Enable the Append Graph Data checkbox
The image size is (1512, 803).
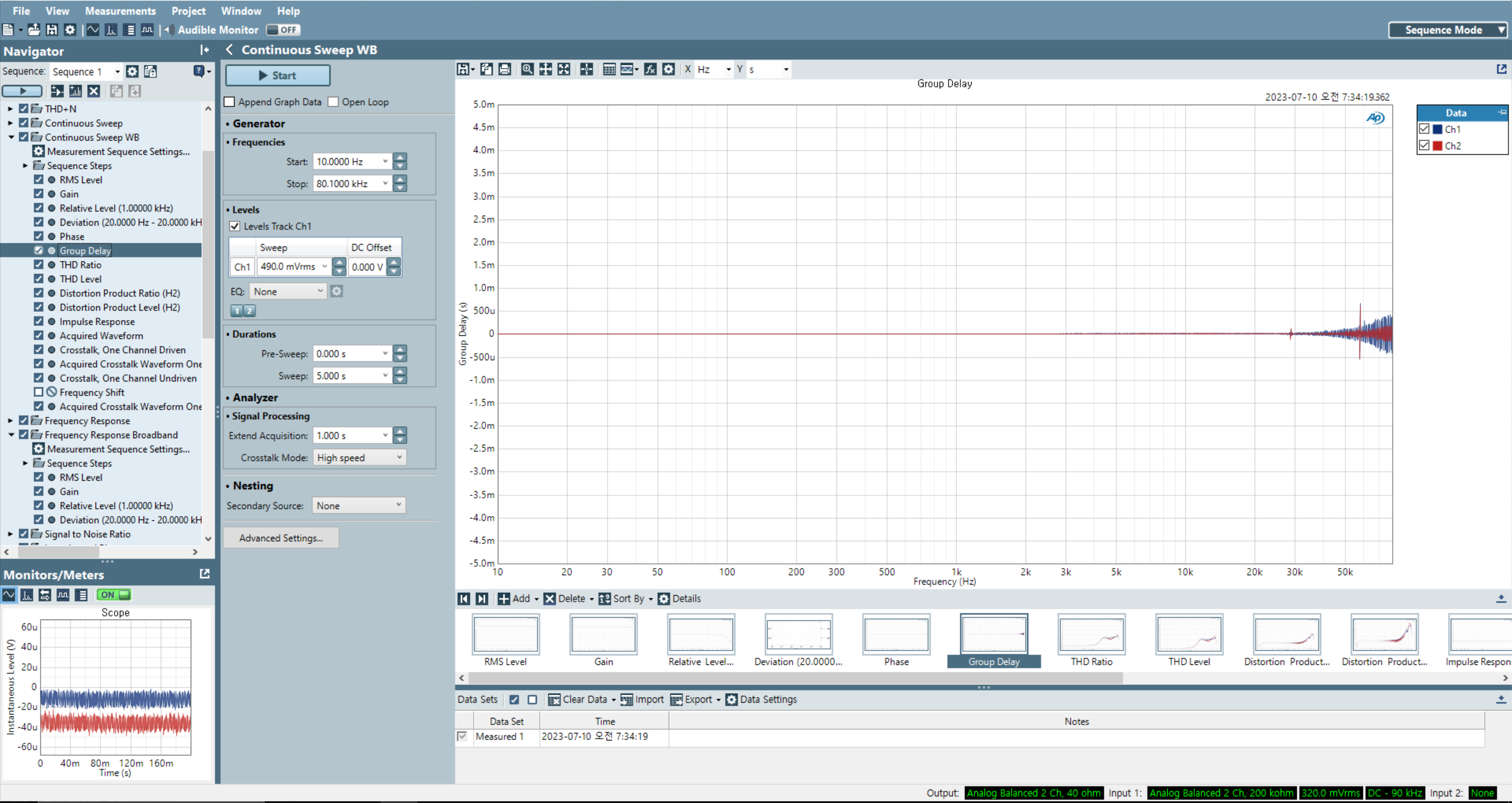[230, 102]
